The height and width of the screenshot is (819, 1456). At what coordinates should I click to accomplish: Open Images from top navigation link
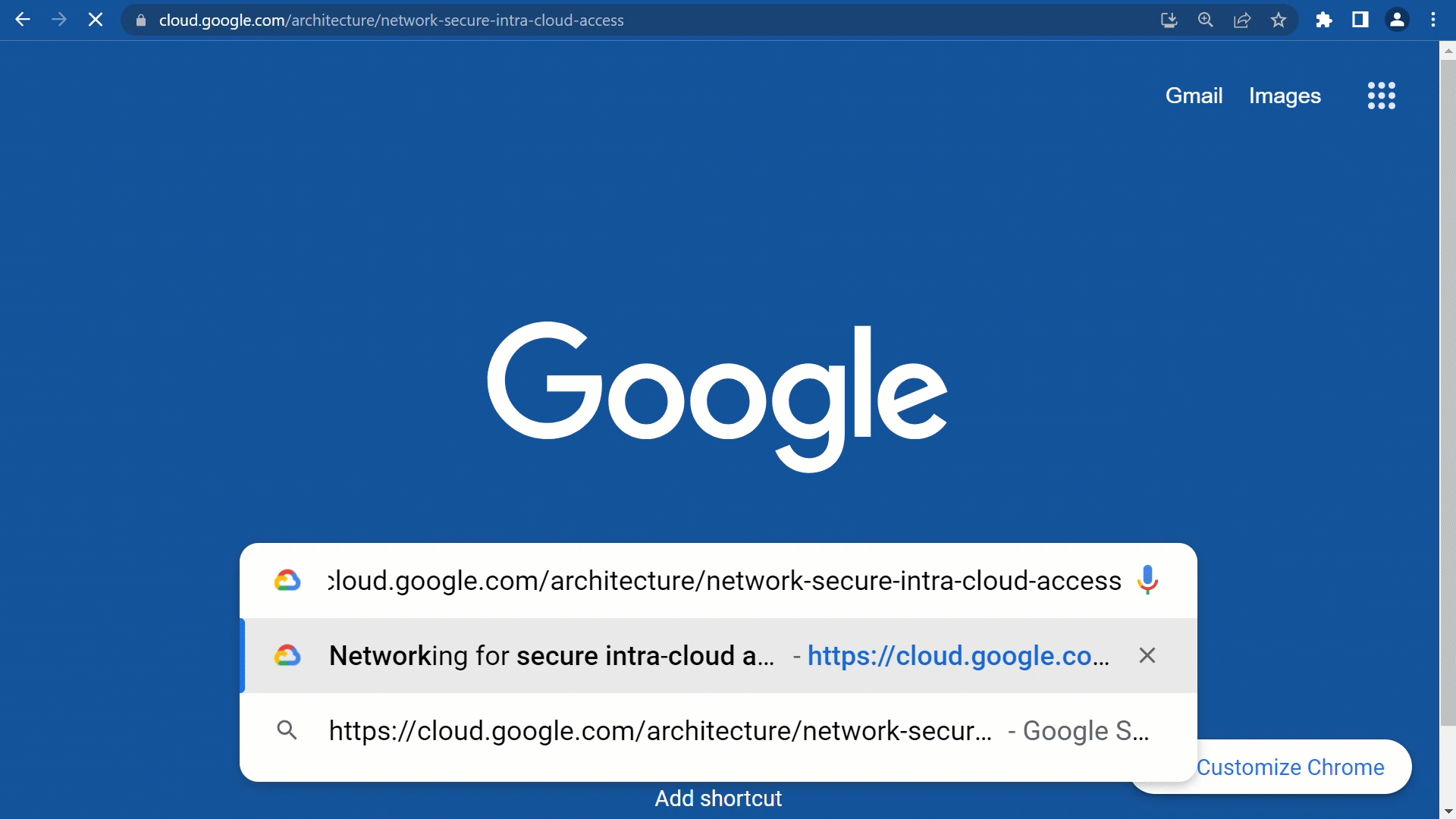pos(1285,96)
